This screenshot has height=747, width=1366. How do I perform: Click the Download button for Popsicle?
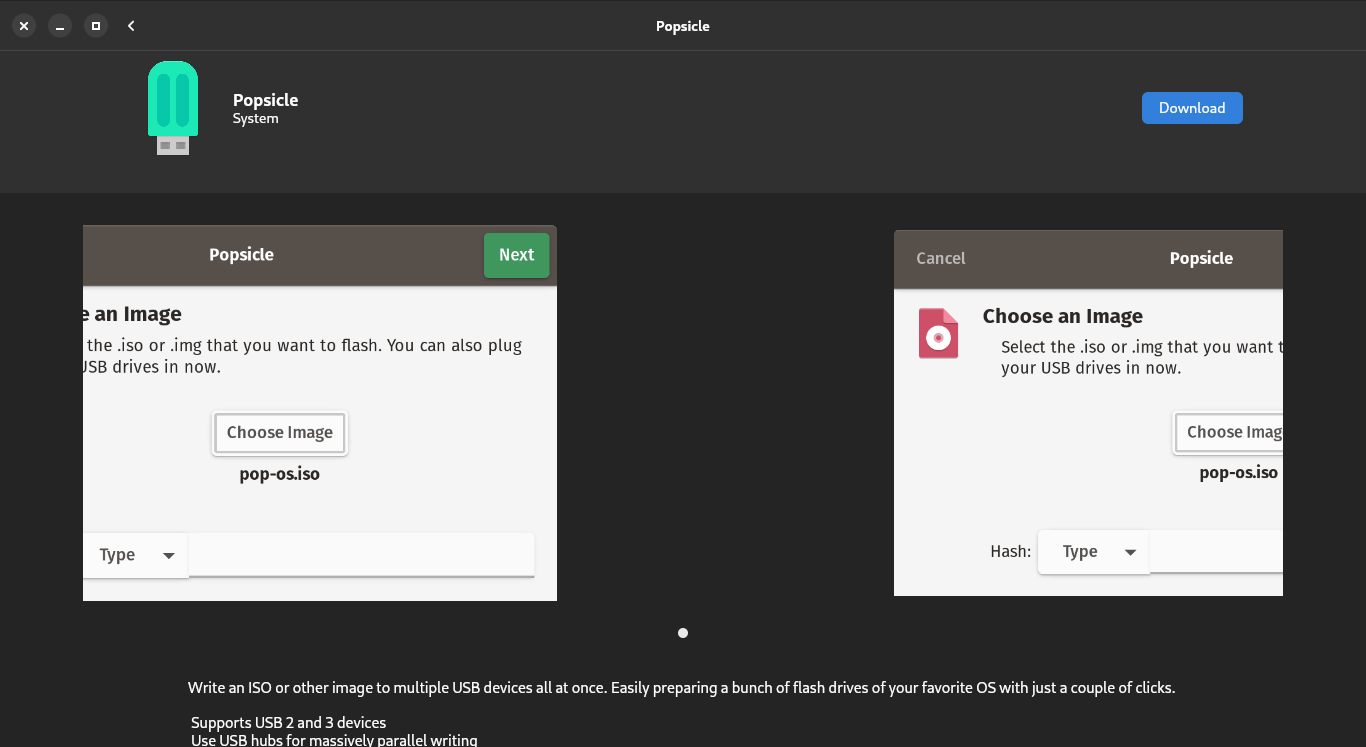tap(1192, 107)
